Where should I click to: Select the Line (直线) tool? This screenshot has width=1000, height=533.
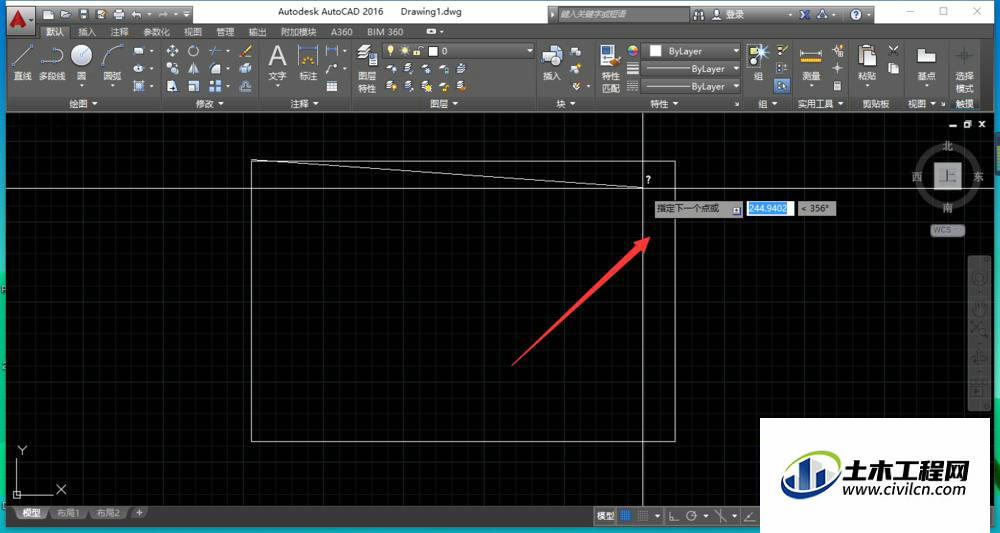pyautogui.click(x=22, y=62)
